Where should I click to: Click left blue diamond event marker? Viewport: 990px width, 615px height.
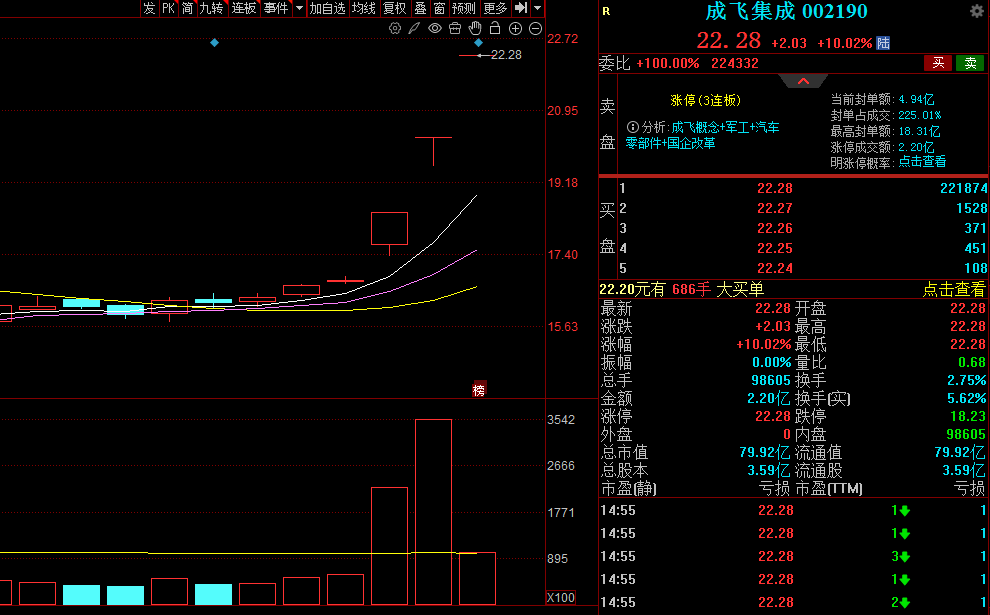point(215,42)
